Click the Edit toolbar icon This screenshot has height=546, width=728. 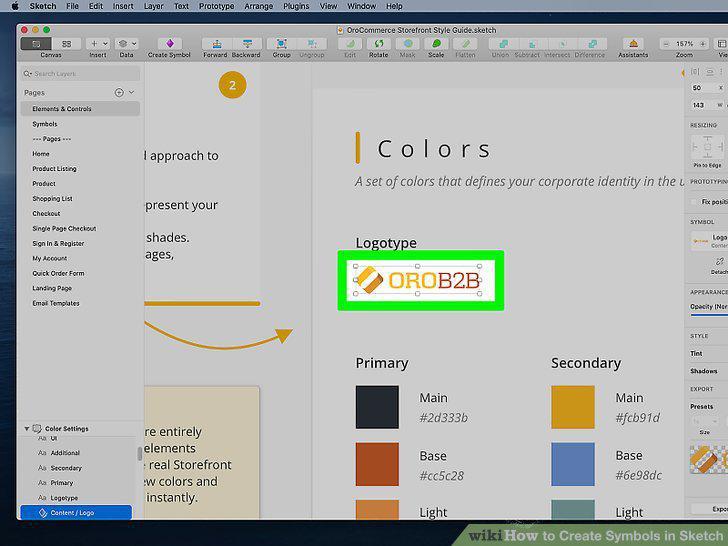tap(351, 44)
